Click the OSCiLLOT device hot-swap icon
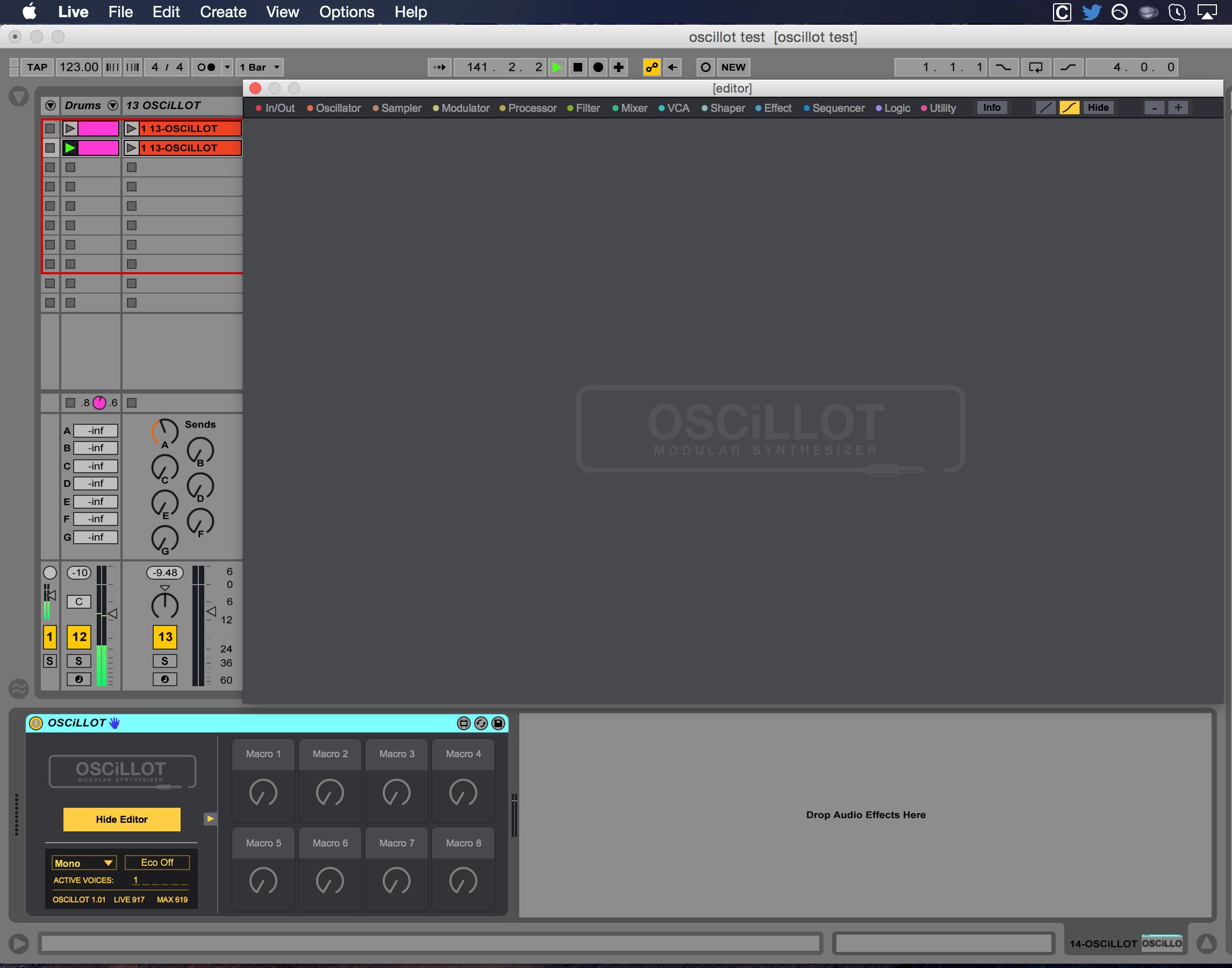Screen dimensions: 1232x968 click(x=481, y=723)
